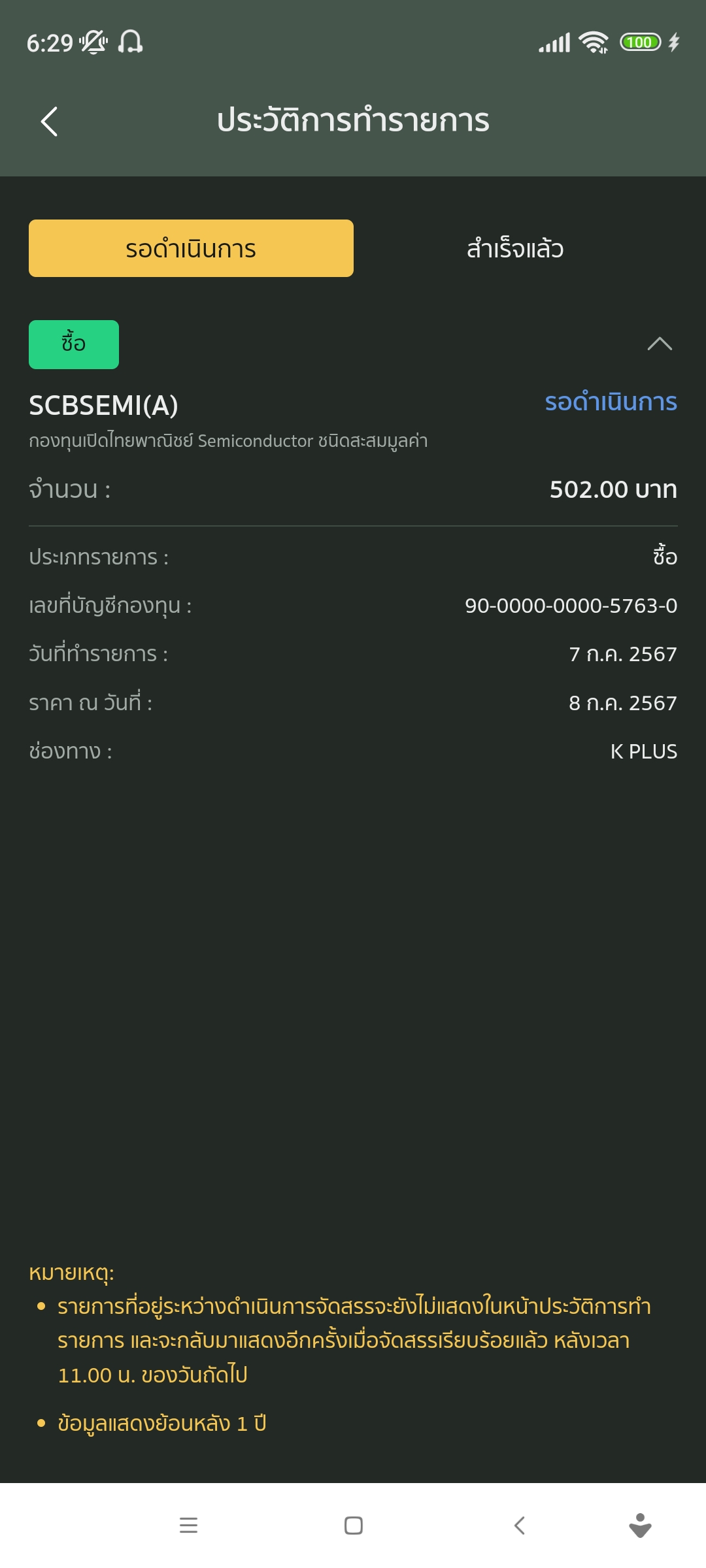Tap the Android navigation back icon
This screenshot has width=706, height=1568.
520,1526
